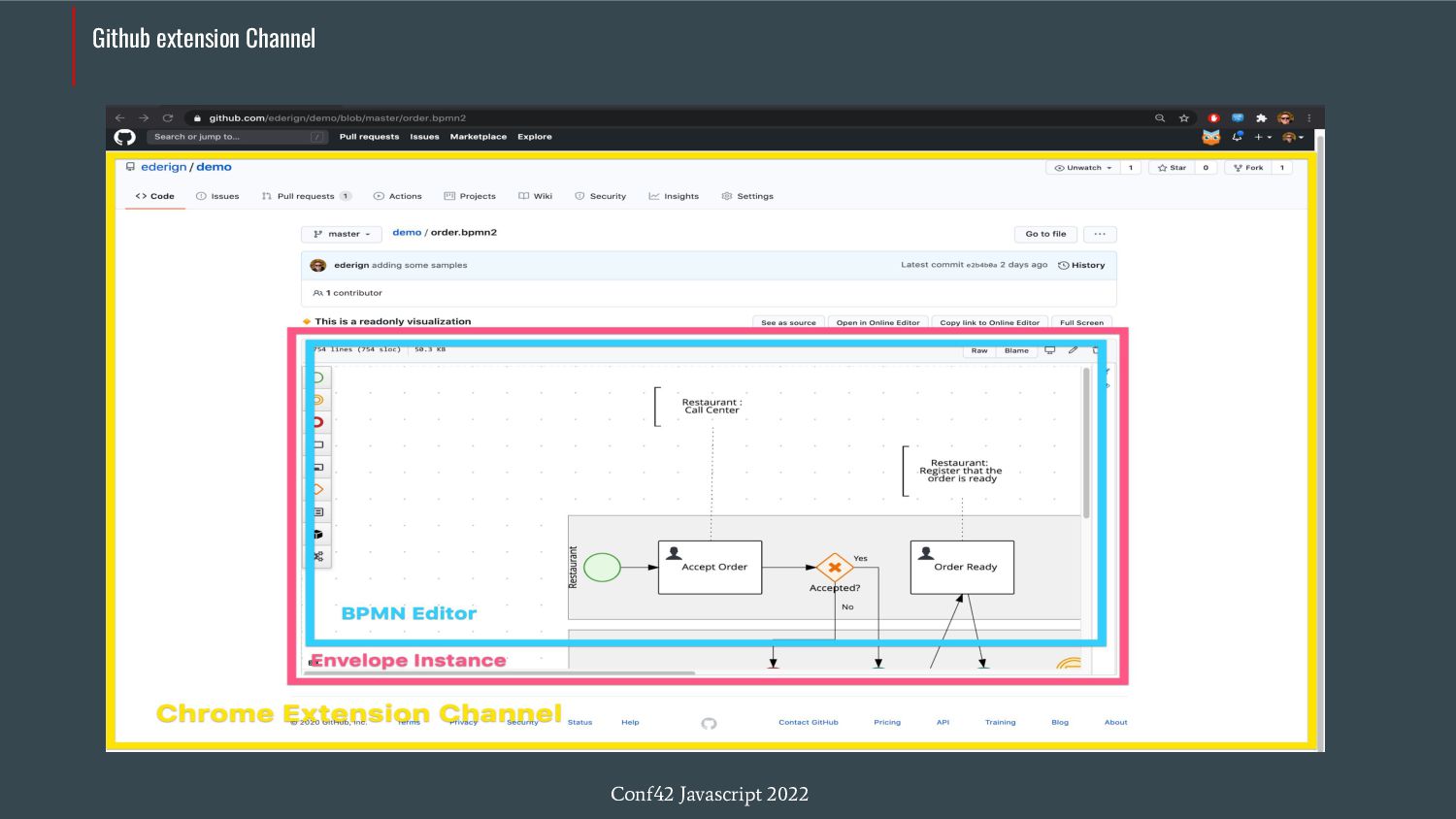
Task: Open the repository Settings tab
Action: tap(747, 196)
